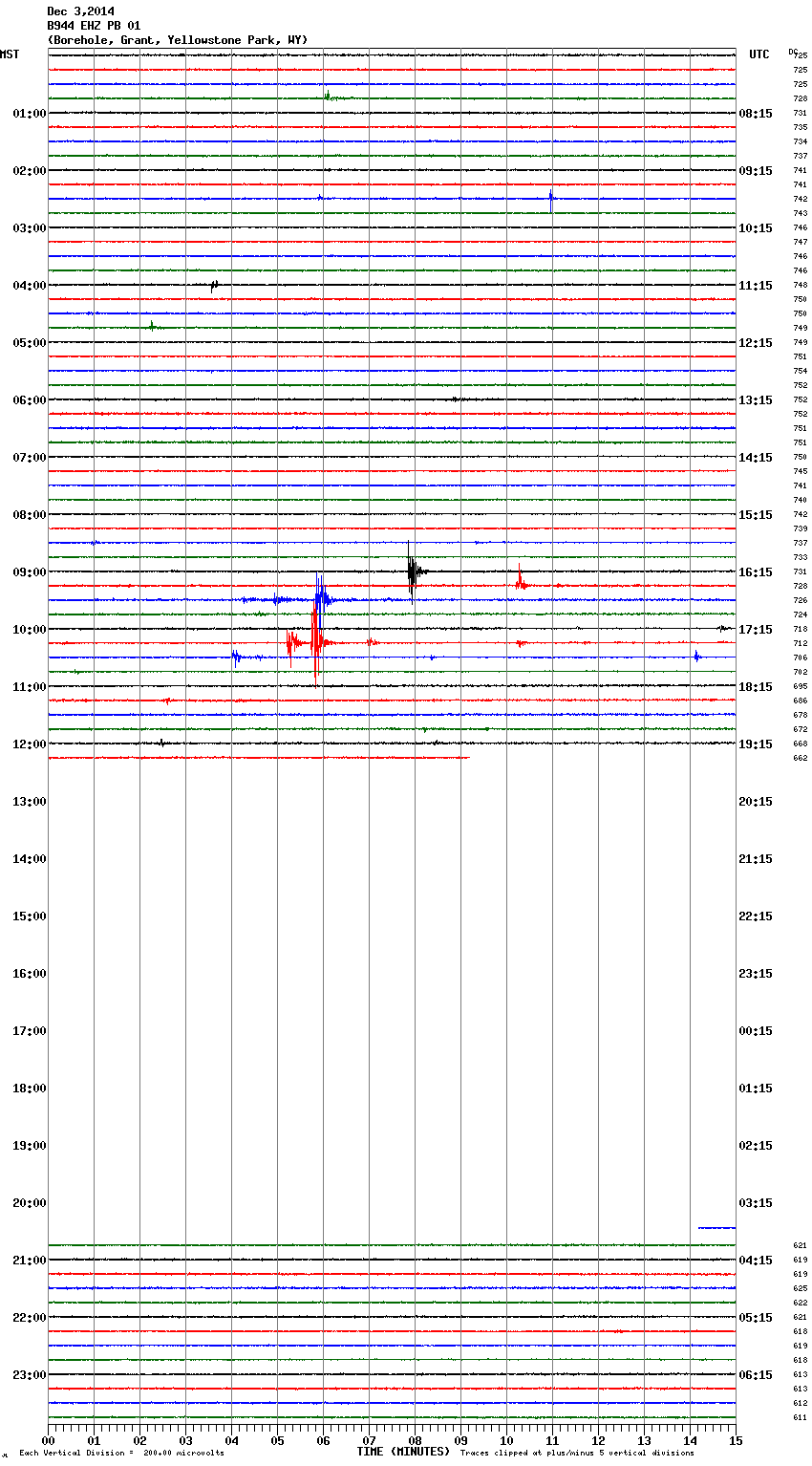
Task: Click the '00' minute tick label
Action: (x=48, y=1440)
